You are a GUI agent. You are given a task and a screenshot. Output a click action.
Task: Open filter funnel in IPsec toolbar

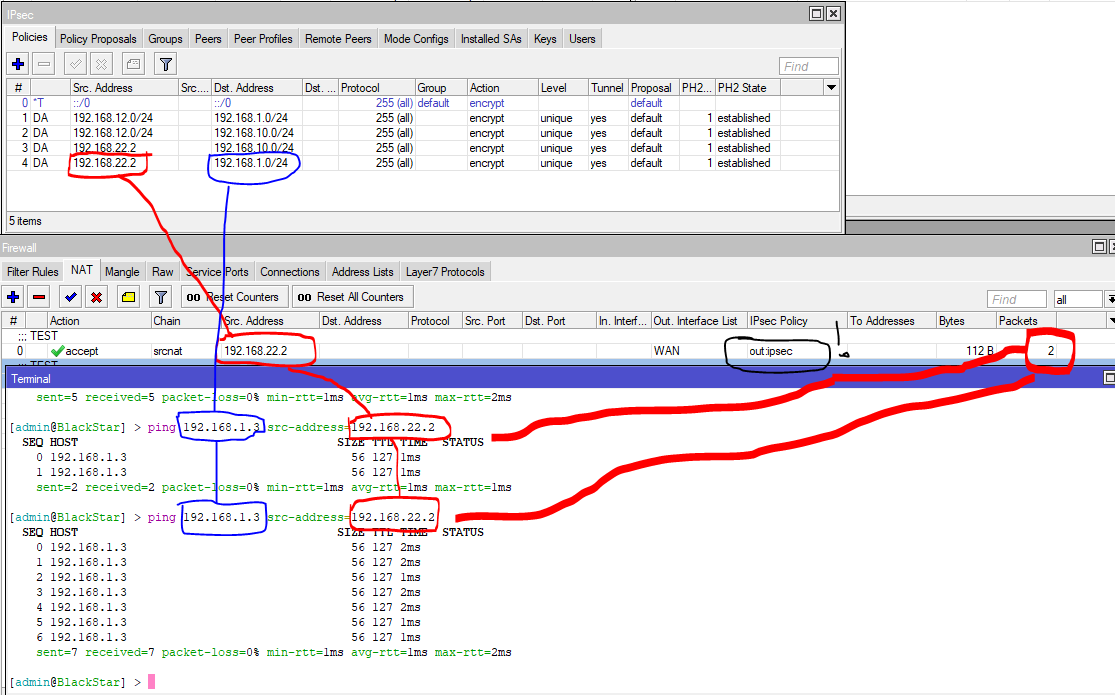coord(166,64)
